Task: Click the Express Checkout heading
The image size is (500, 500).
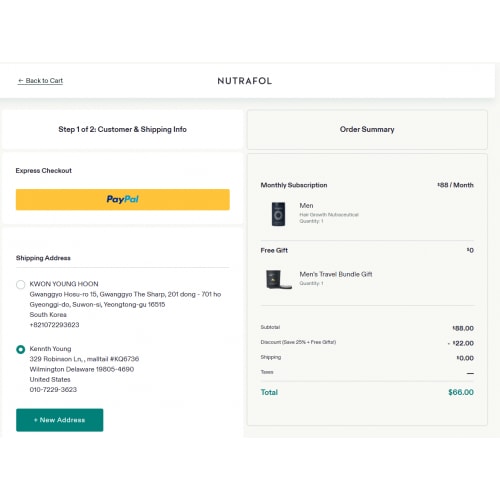Action: pyautogui.click(x=44, y=171)
